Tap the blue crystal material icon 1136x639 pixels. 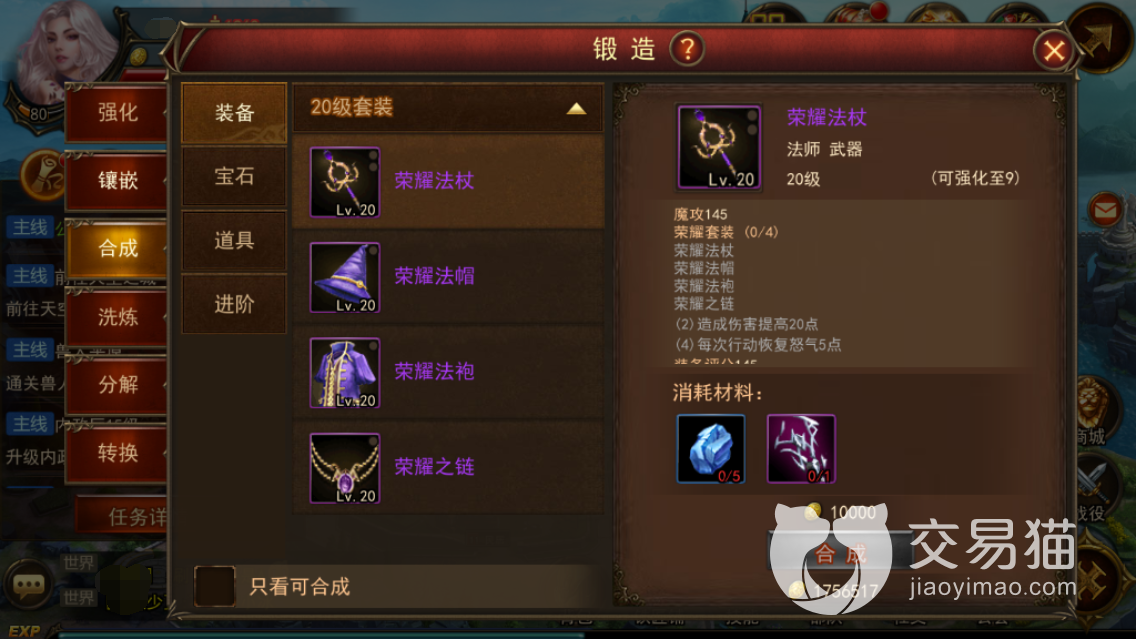[711, 449]
